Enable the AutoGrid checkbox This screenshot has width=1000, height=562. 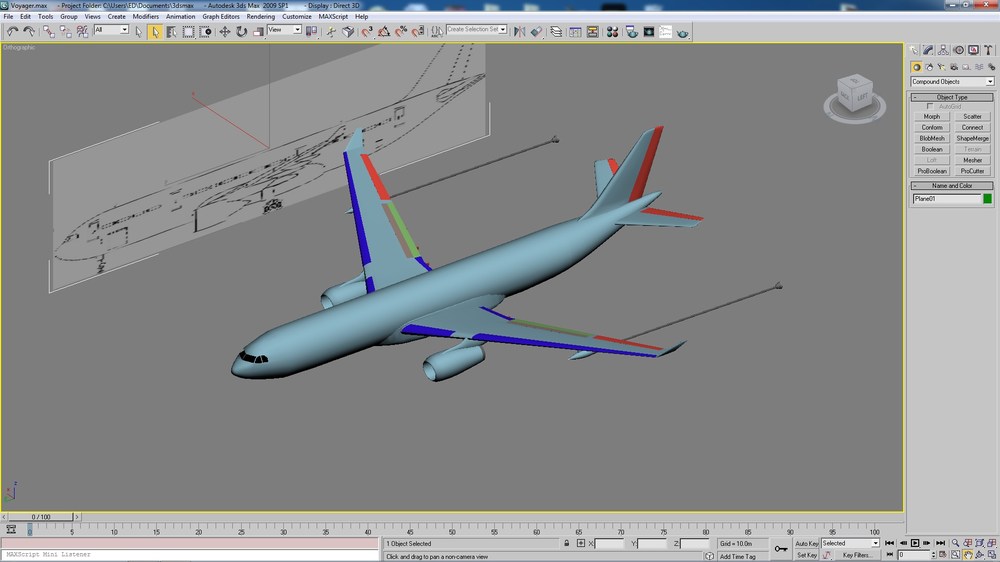pyautogui.click(x=929, y=107)
